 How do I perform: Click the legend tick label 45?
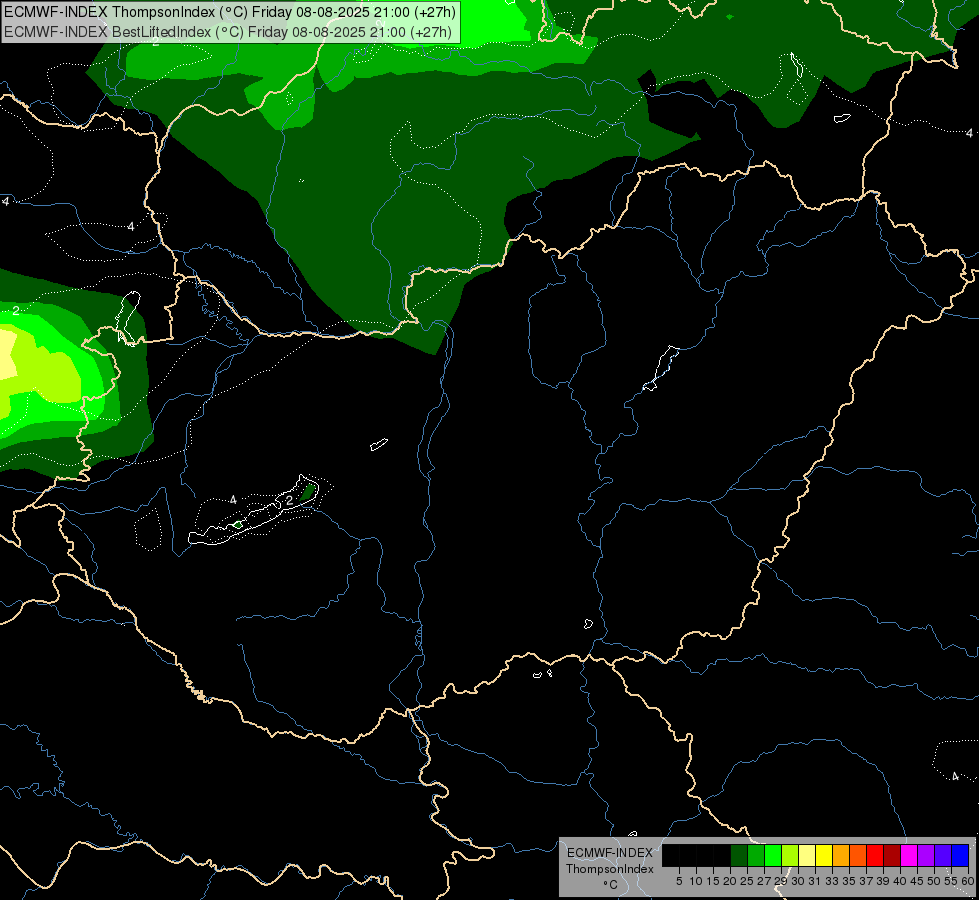pos(917,881)
